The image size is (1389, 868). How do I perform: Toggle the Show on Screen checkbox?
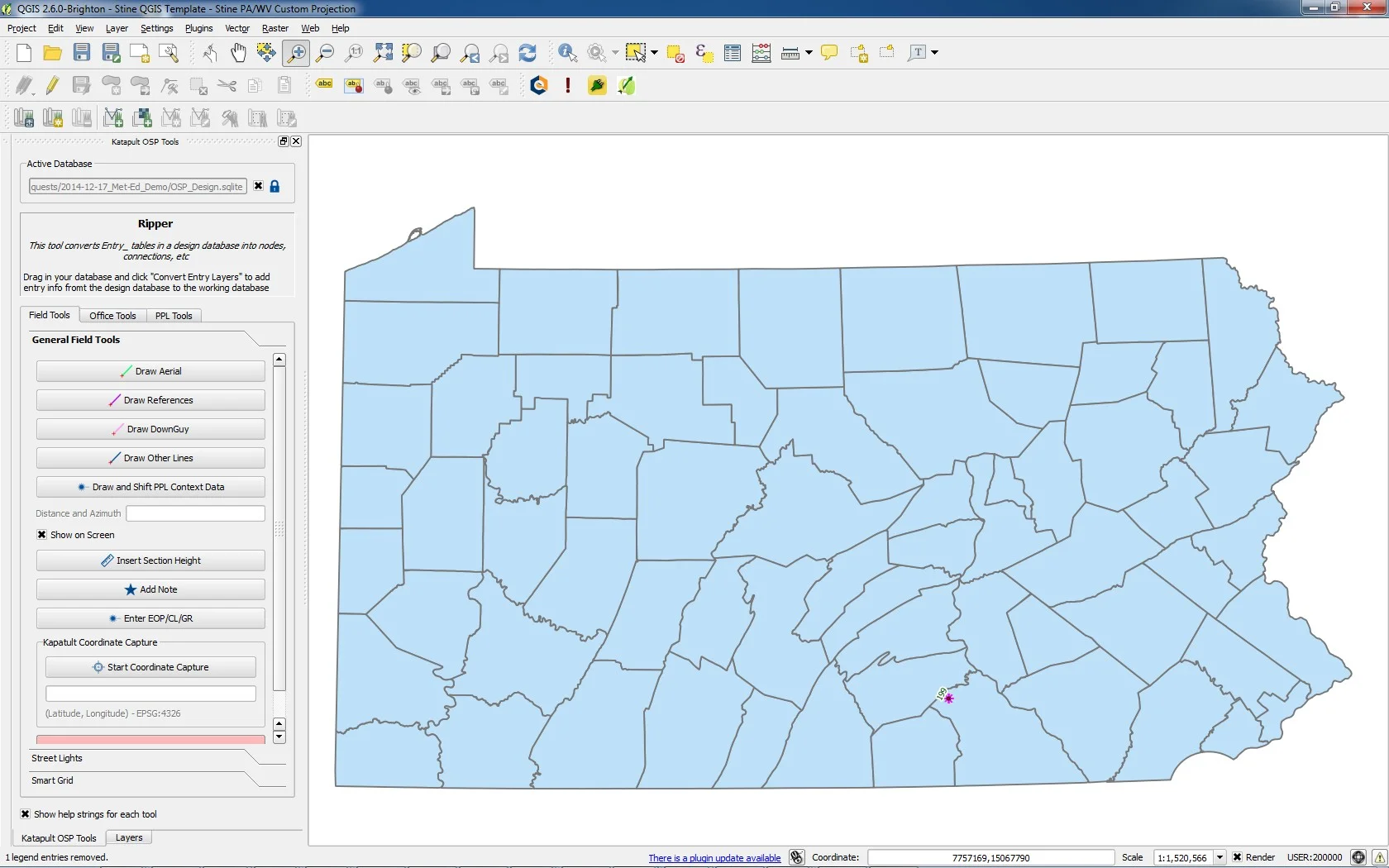point(41,535)
